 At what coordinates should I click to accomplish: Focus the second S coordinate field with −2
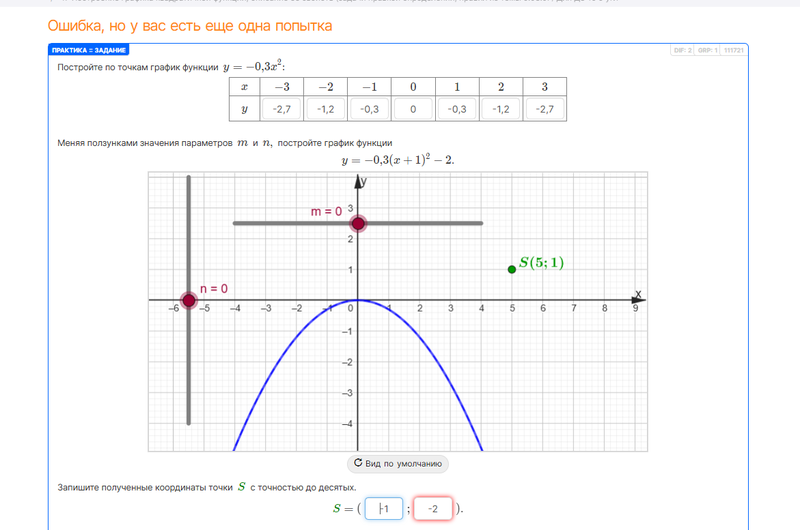[433, 508]
